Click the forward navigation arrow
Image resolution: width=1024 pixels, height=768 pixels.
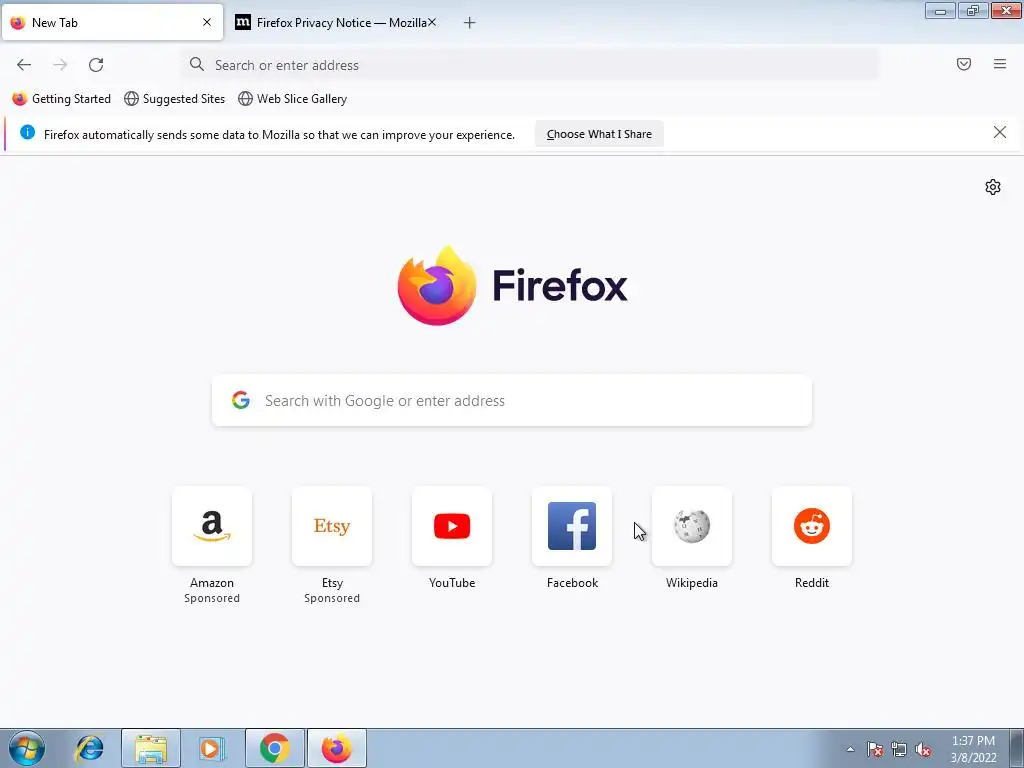pos(60,65)
